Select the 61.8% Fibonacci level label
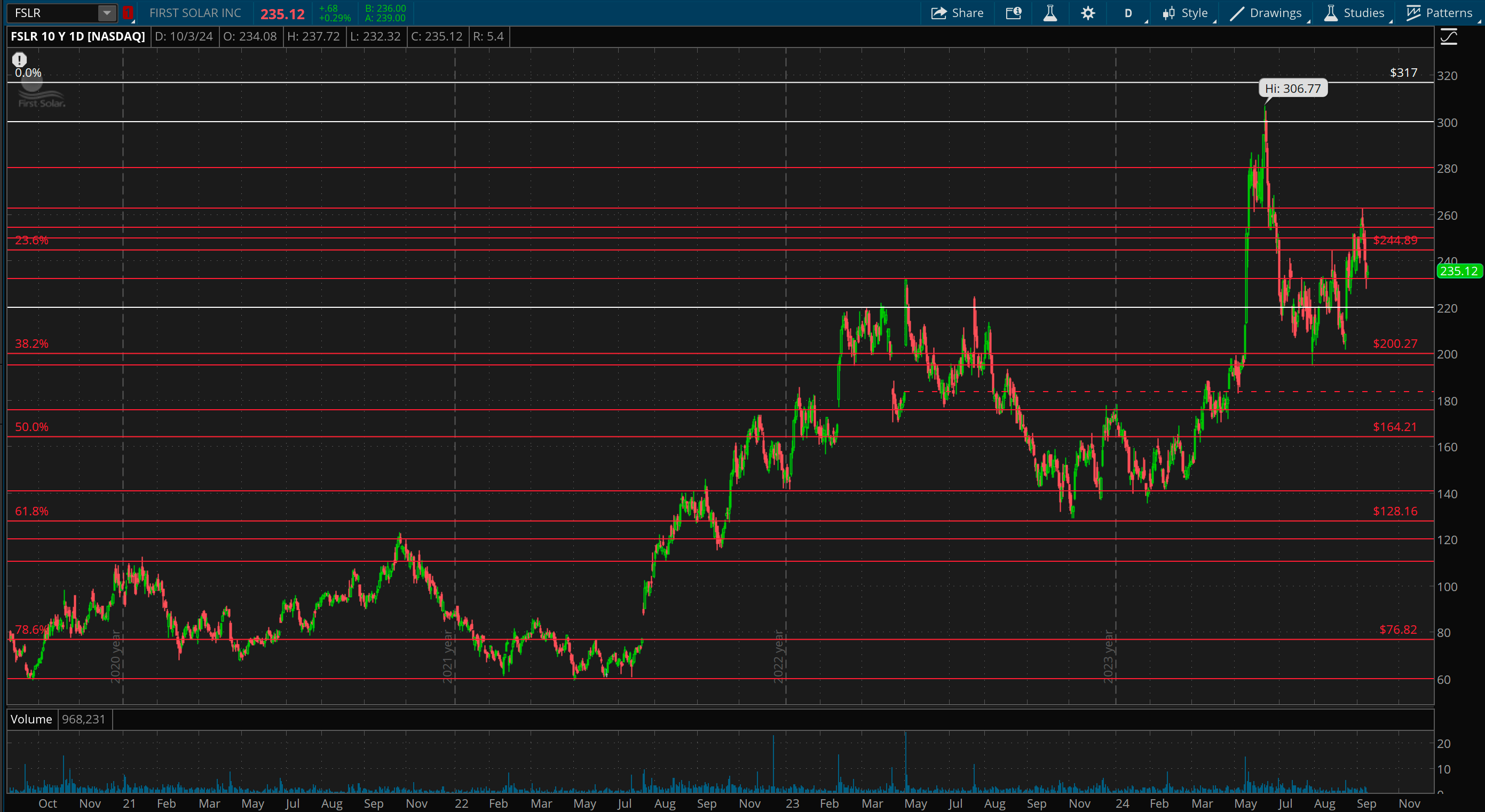The width and height of the screenshot is (1485, 812). (31, 511)
